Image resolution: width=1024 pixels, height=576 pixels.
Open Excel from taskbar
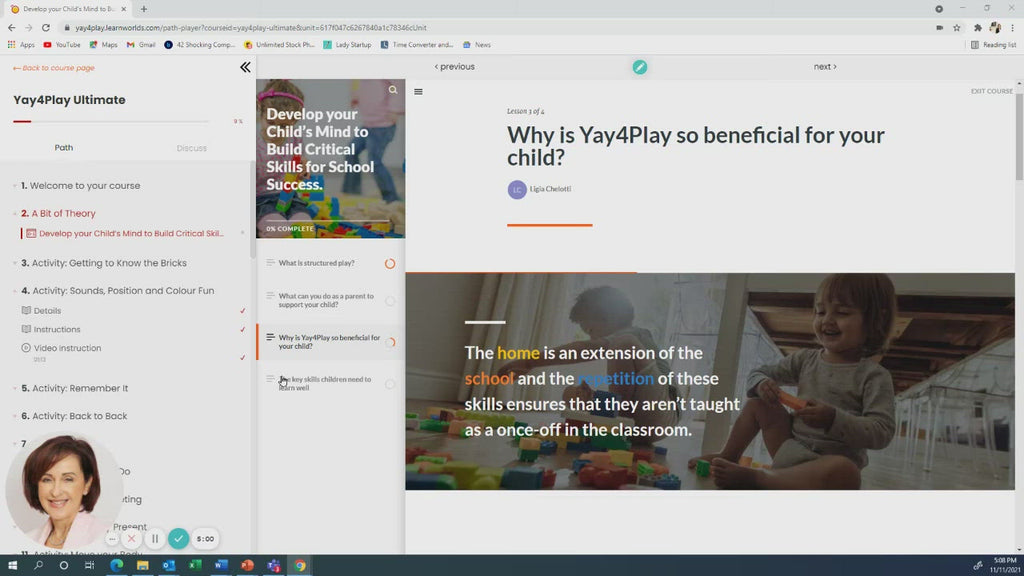[x=195, y=565]
